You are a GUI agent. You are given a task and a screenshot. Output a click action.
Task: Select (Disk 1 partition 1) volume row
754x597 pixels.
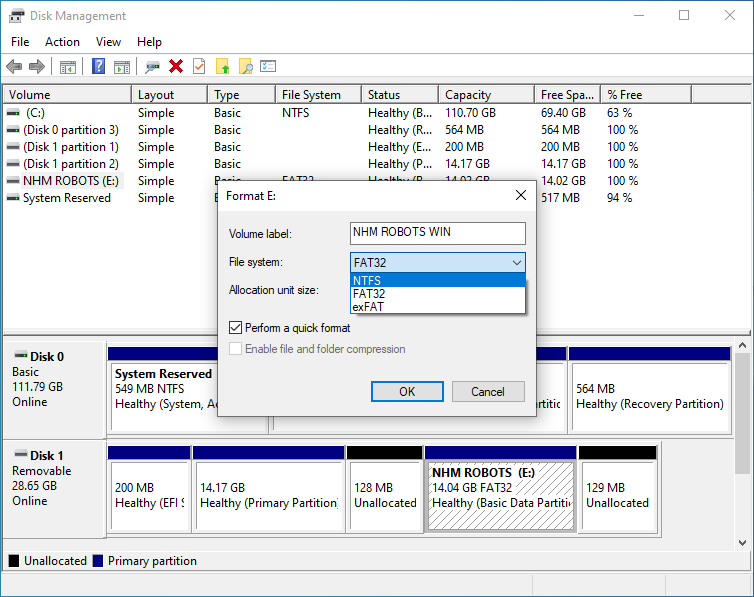pyautogui.click(x=71, y=147)
